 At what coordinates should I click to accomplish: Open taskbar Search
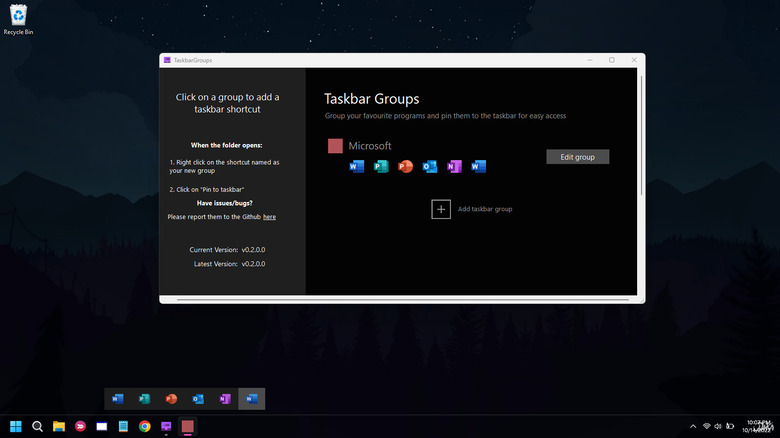37,427
